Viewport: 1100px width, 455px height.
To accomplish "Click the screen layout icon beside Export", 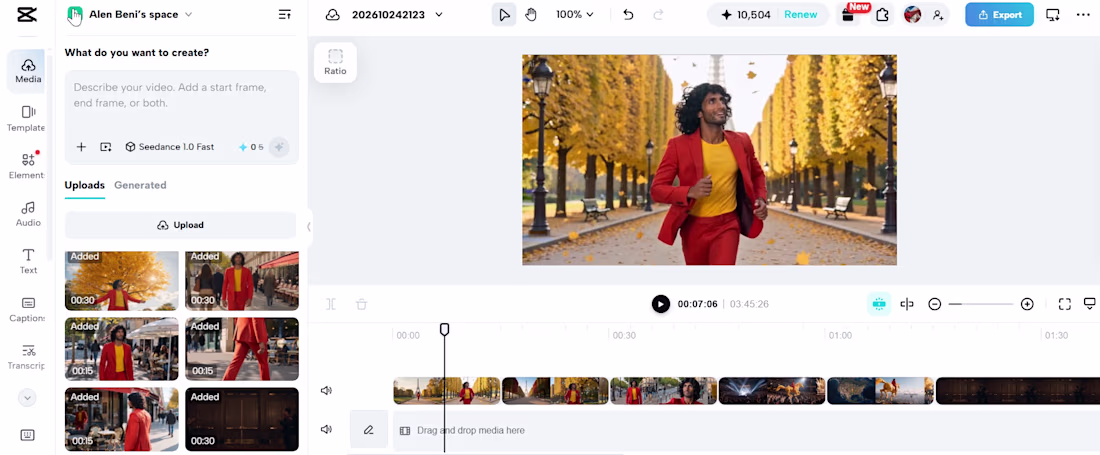I will click(1052, 15).
